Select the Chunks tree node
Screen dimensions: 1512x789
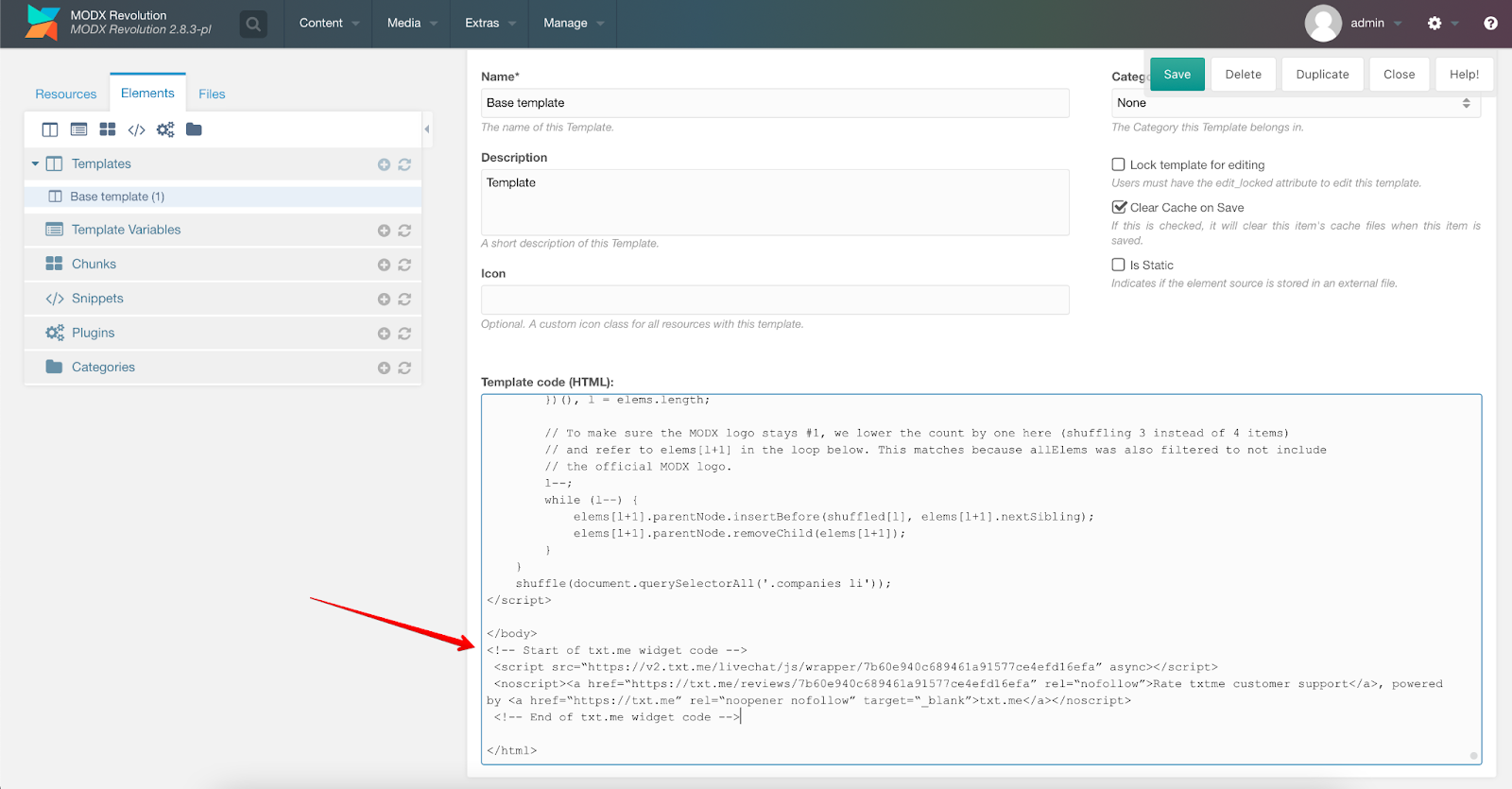click(x=223, y=264)
